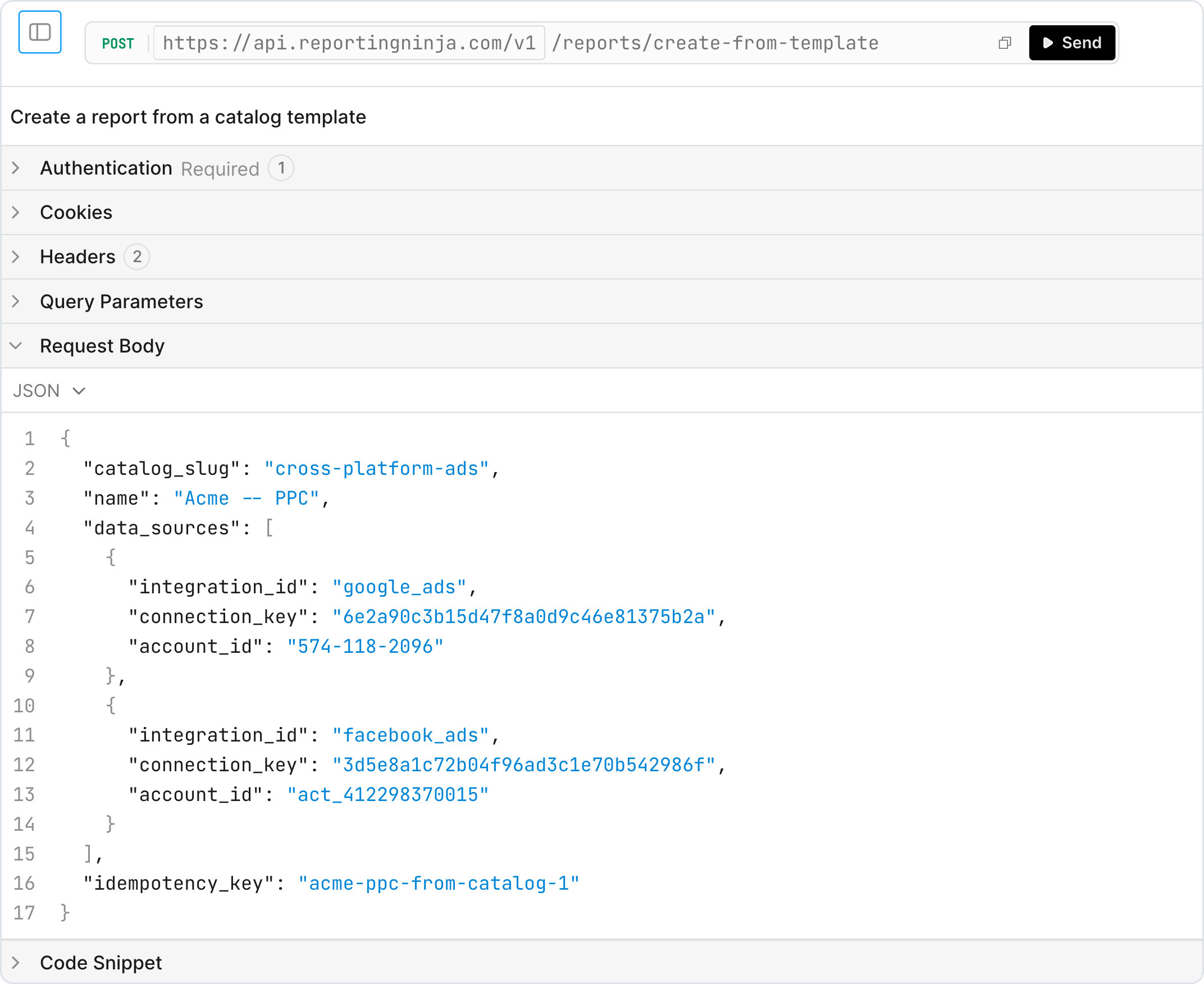Click the Send button
This screenshot has width=1204, height=984.
click(1072, 43)
